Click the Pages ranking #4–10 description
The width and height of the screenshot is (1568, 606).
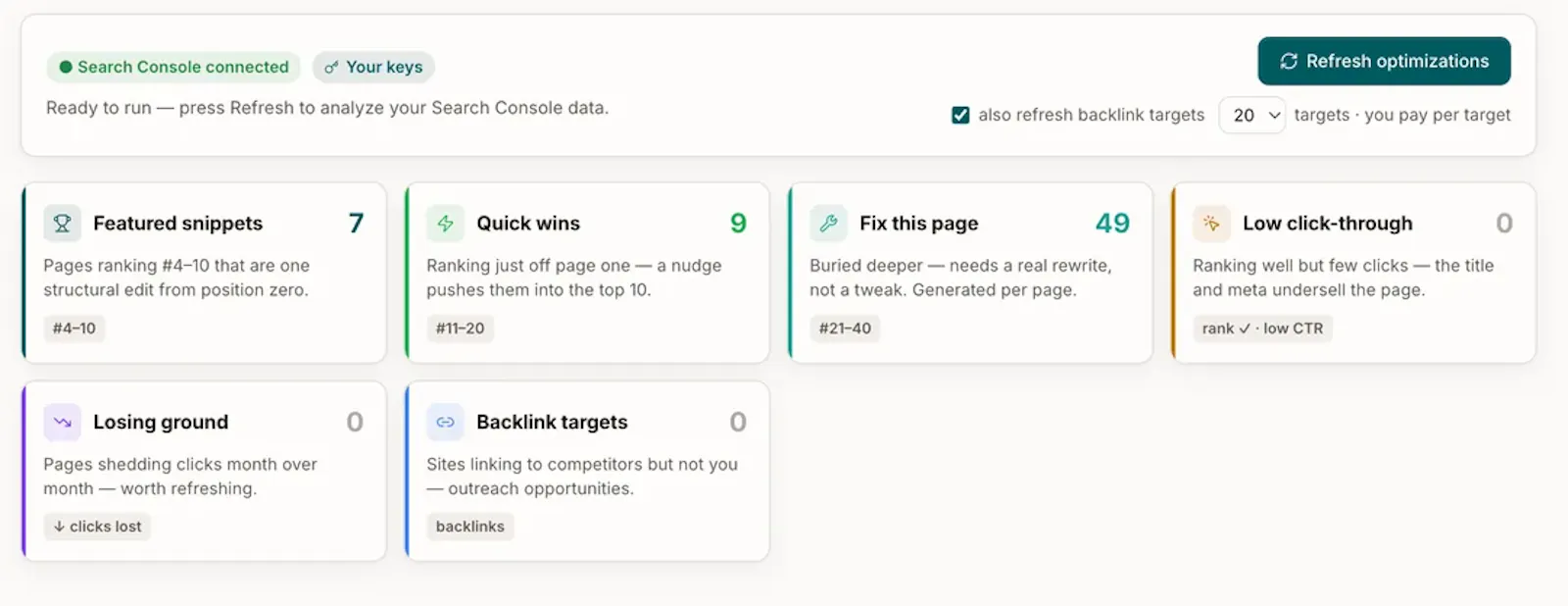click(x=176, y=278)
